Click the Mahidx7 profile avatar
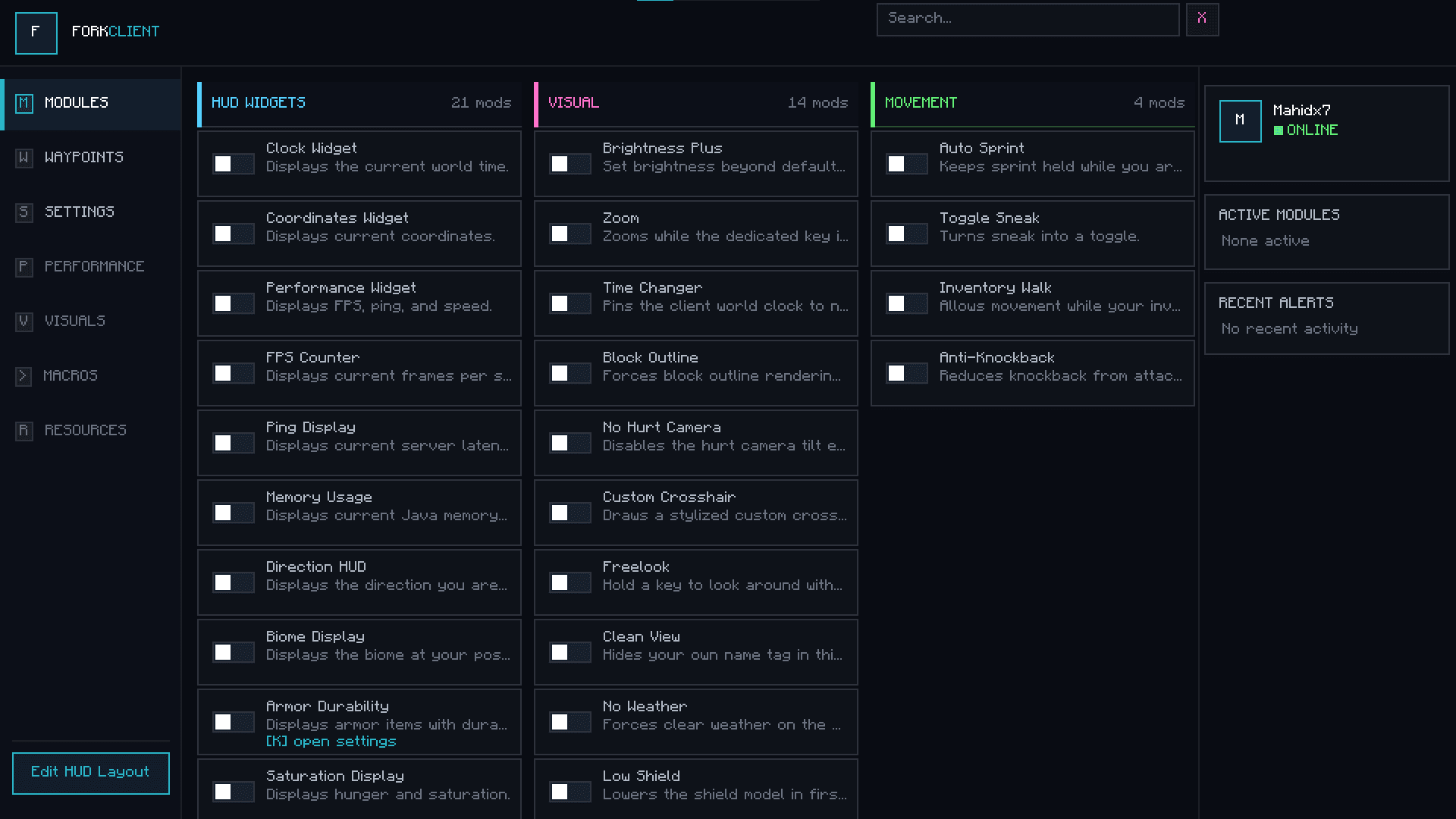Image resolution: width=1456 pixels, height=819 pixels. (x=1240, y=121)
